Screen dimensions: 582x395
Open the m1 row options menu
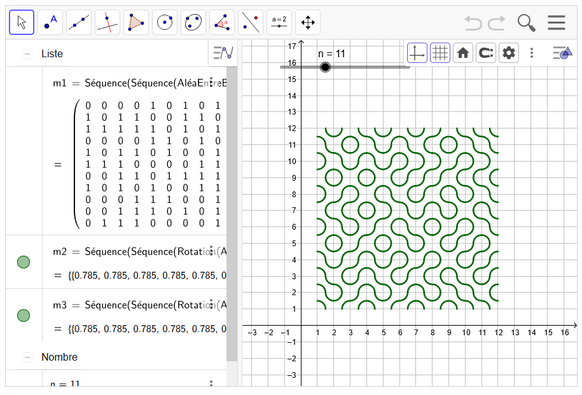[x=211, y=82]
